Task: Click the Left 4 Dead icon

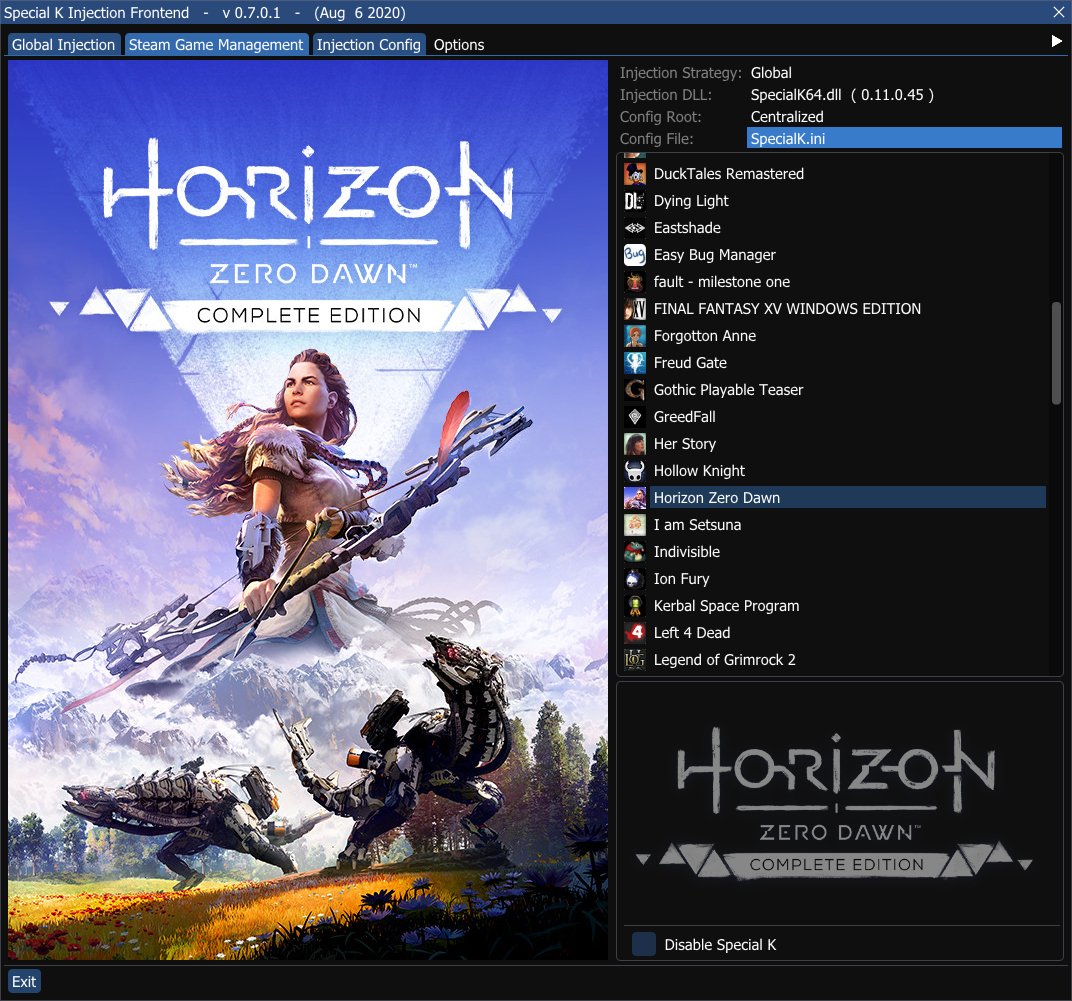Action: [x=634, y=633]
